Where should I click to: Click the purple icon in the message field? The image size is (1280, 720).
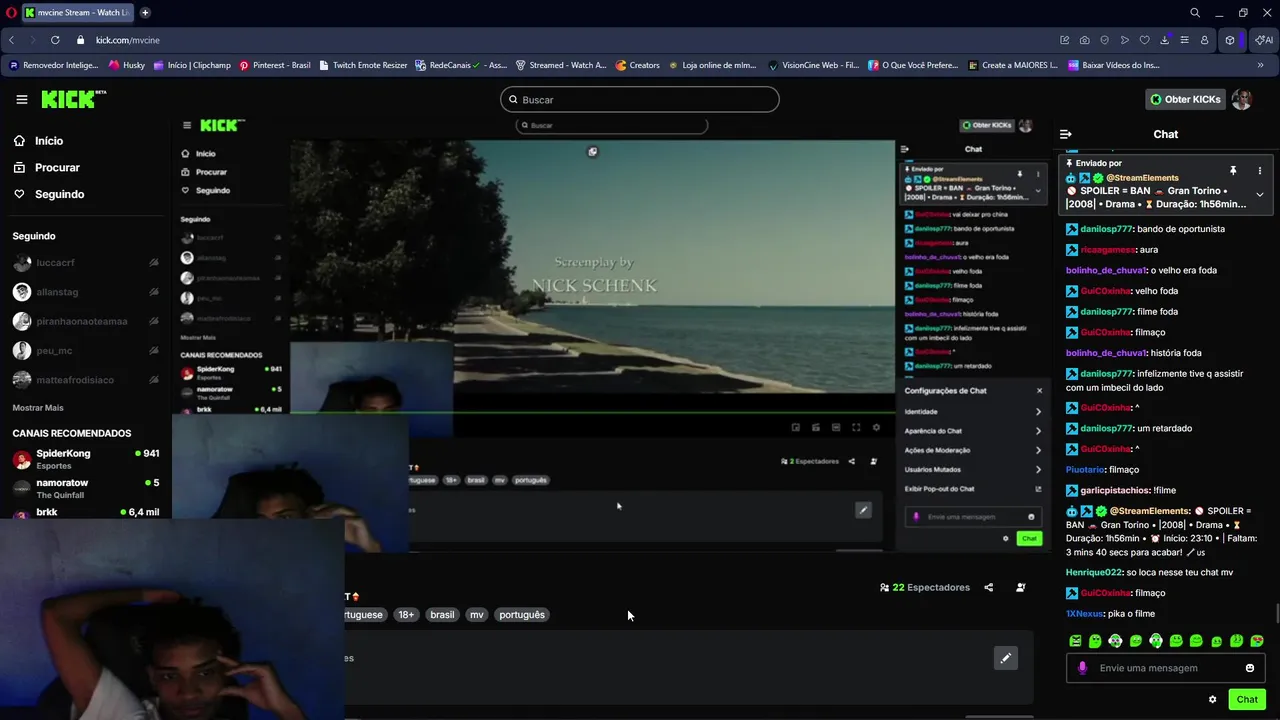[x=1082, y=668]
